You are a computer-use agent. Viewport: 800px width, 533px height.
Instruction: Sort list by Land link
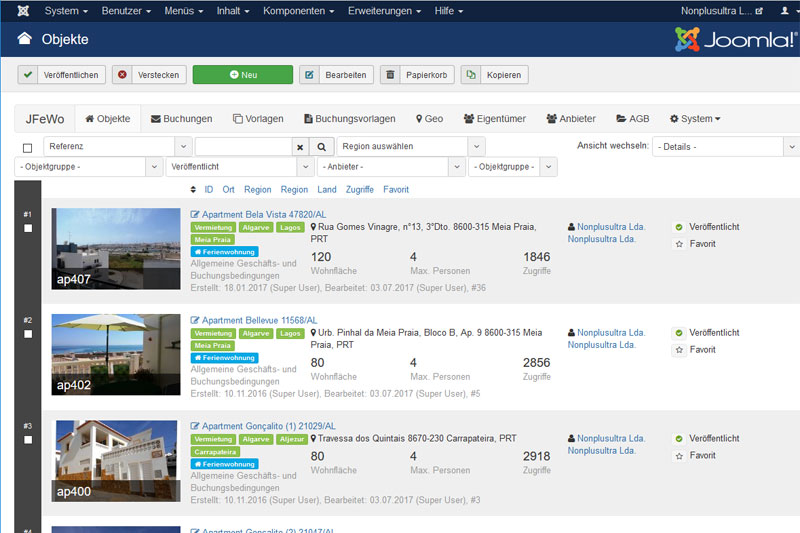click(327, 189)
